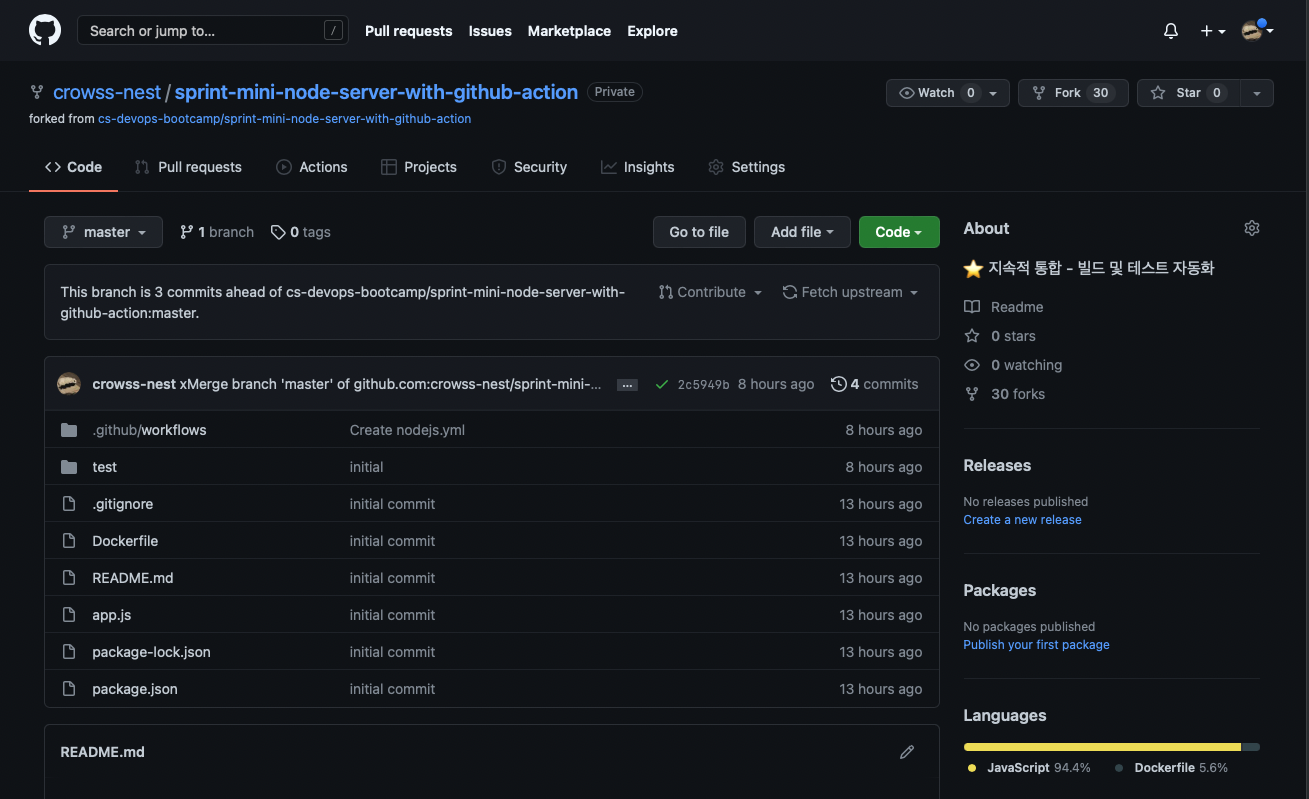Open the .gitignore file
Screen dimensions: 1309x799
[122, 504]
